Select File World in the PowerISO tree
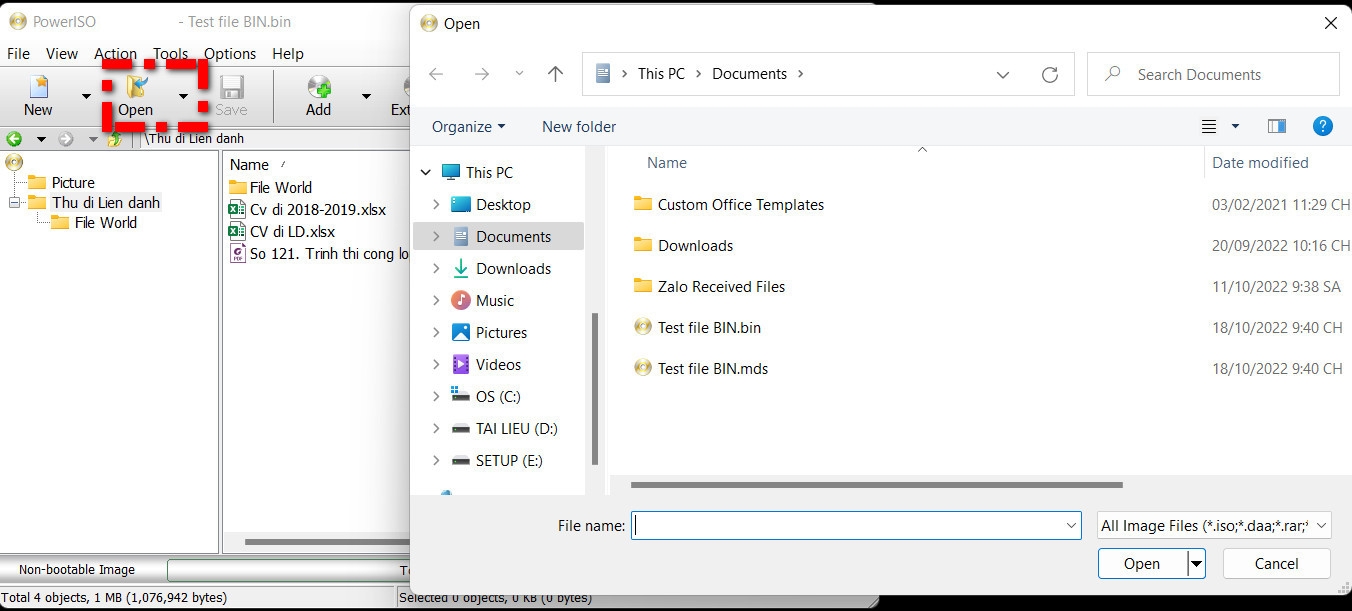Screen dimensions: 1352x611 [106, 222]
